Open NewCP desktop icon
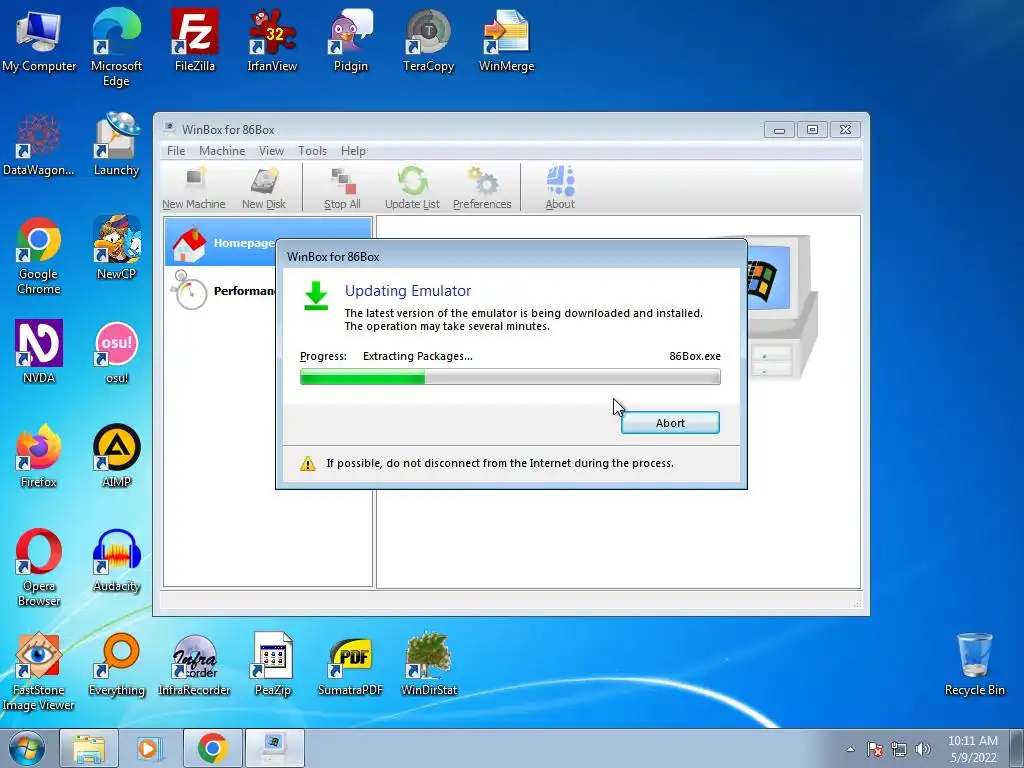 point(116,248)
